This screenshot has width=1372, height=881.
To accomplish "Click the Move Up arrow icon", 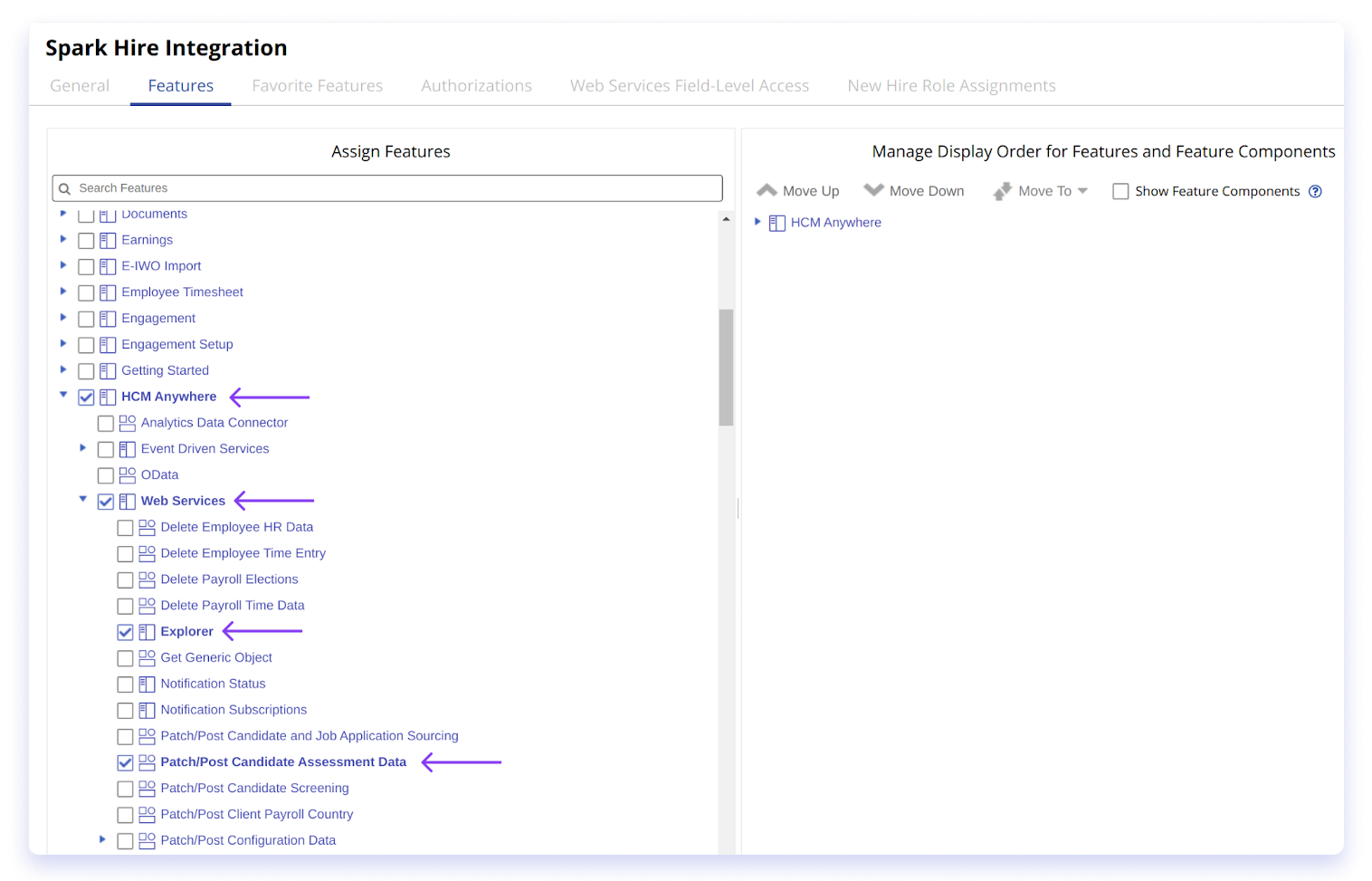I will (767, 190).
